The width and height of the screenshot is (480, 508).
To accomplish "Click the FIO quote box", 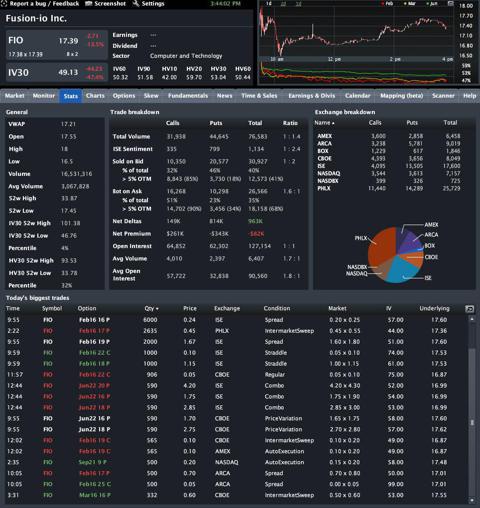I will (x=57, y=45).
